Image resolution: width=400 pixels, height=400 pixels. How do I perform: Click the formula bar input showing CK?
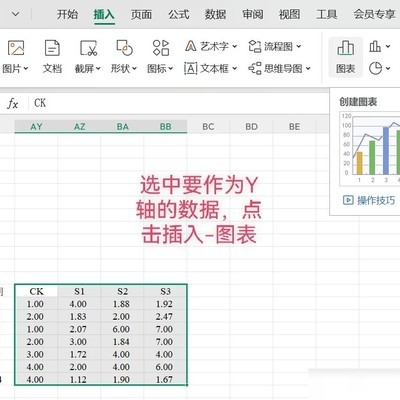(180, 103)
